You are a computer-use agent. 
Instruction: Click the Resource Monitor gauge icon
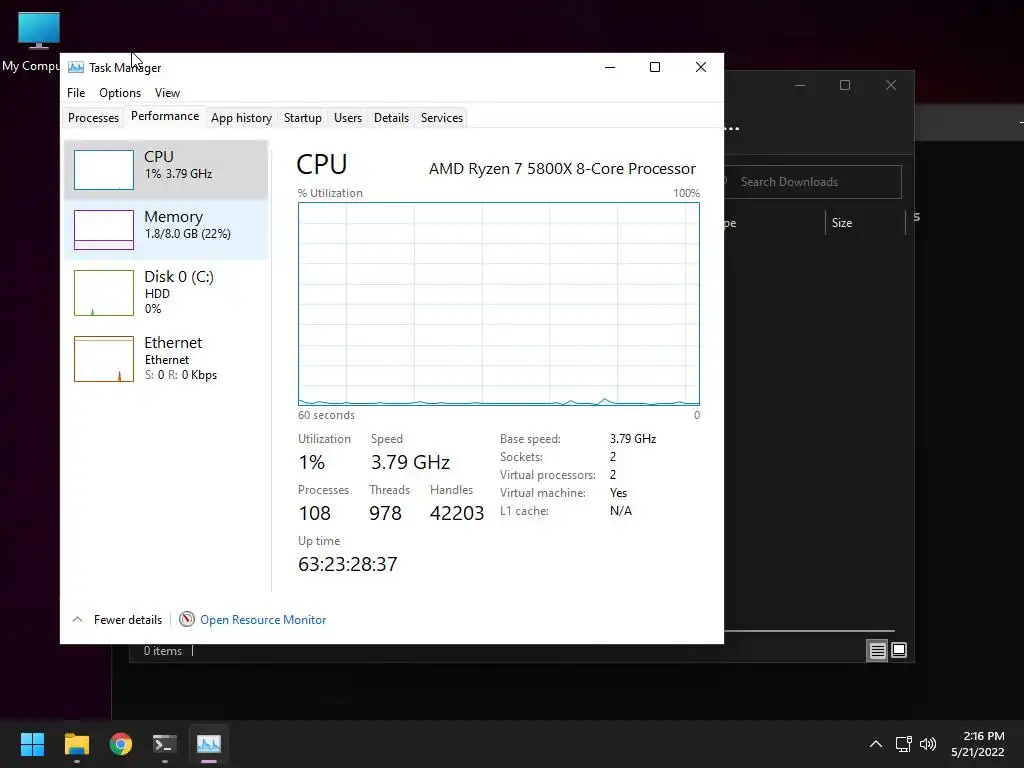pyautogui.click(x=187, y=619)
